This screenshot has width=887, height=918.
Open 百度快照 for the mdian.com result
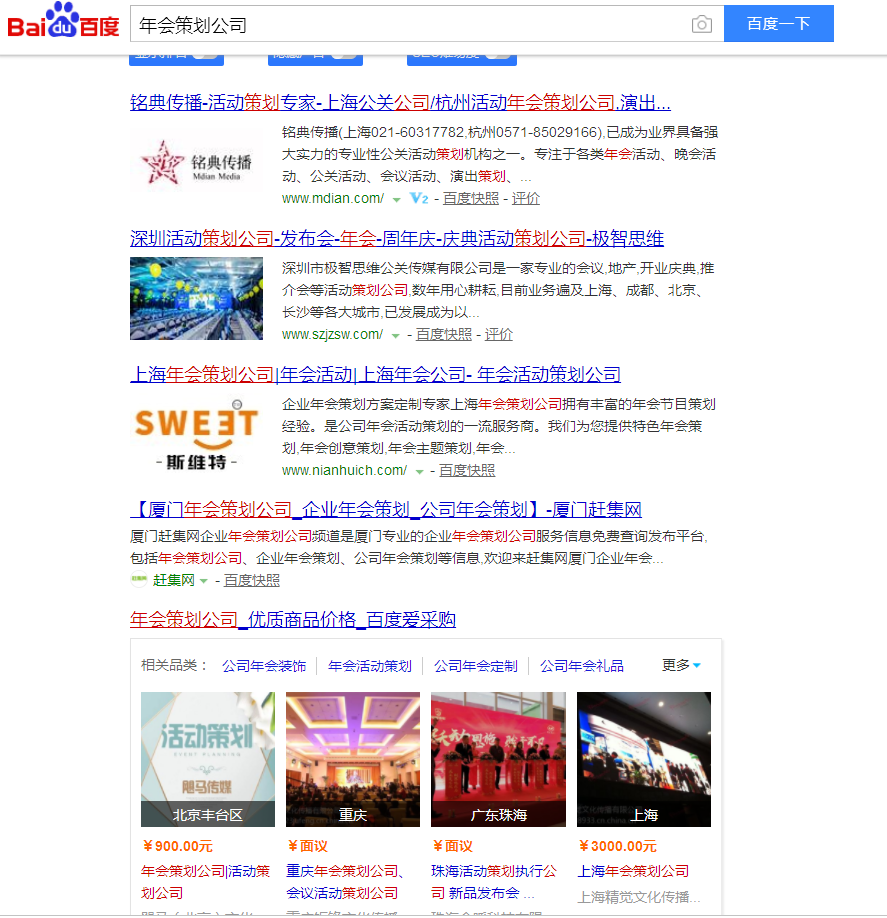[x=471, y=198]
